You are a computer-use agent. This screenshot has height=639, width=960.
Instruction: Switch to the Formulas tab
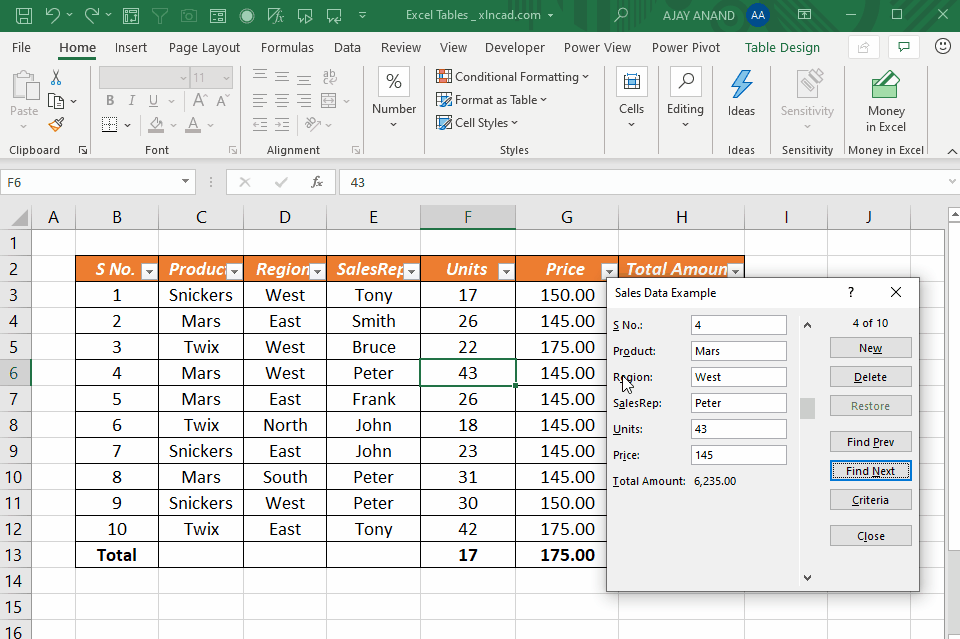click(x=287, y=48)
